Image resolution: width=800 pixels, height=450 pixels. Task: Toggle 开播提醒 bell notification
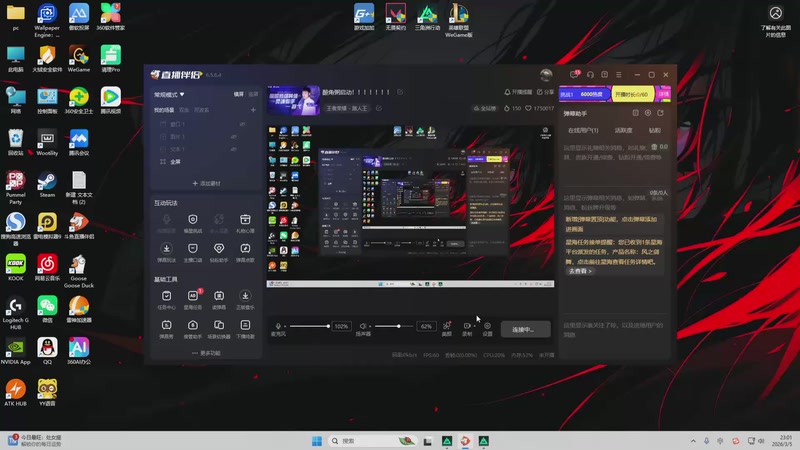point(518,92)
